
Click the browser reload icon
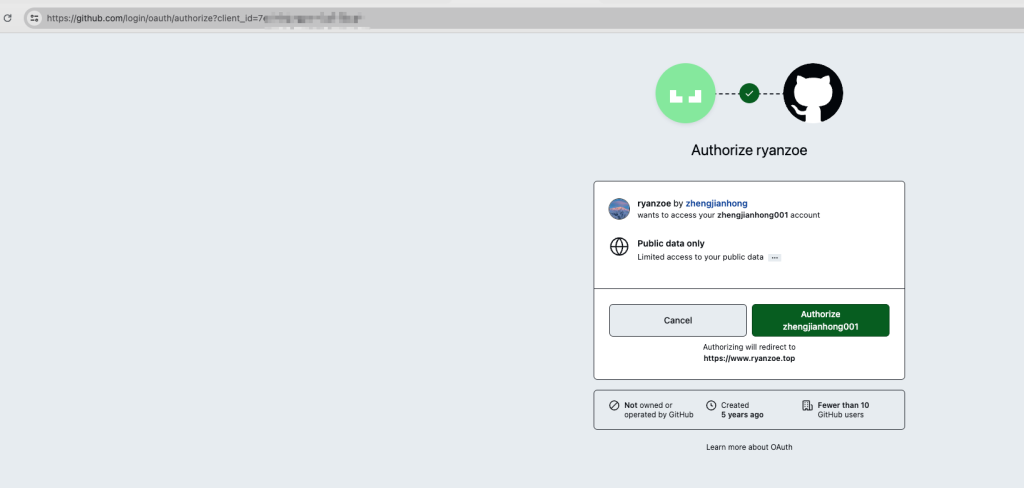coord(8,18)
